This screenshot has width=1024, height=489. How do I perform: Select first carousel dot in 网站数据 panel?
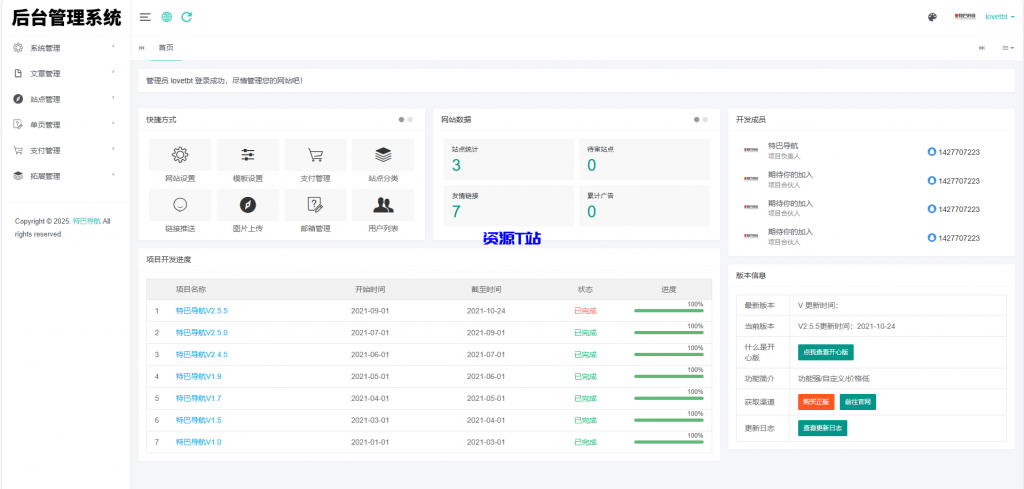pyautogui.click(x=697, y=119)
